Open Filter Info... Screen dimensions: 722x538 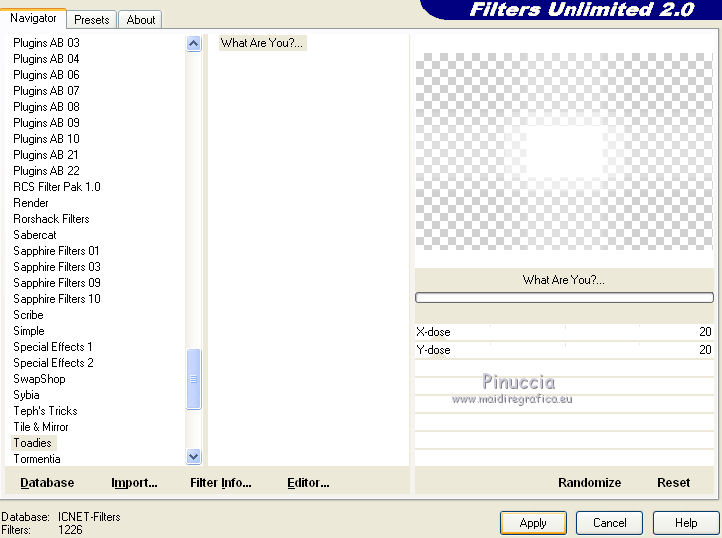(x=221, y=483)
